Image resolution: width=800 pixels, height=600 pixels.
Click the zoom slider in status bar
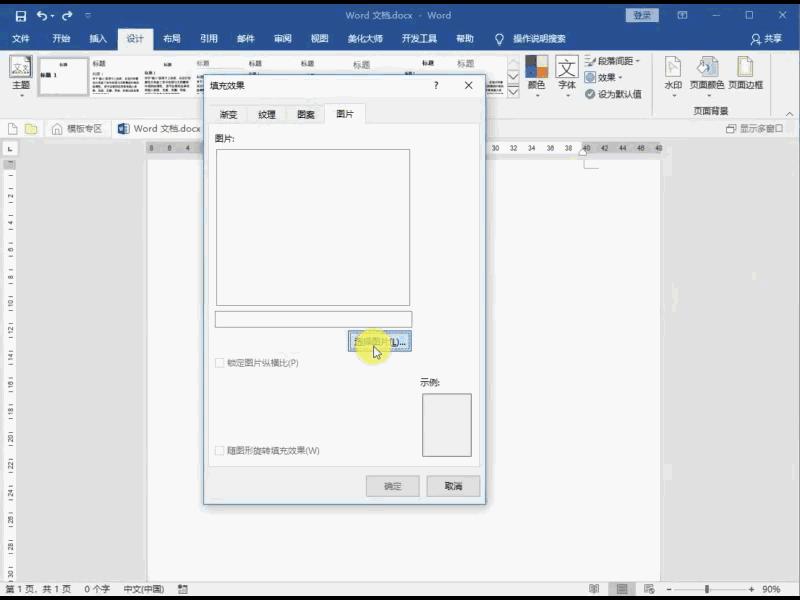pos(707,590)
